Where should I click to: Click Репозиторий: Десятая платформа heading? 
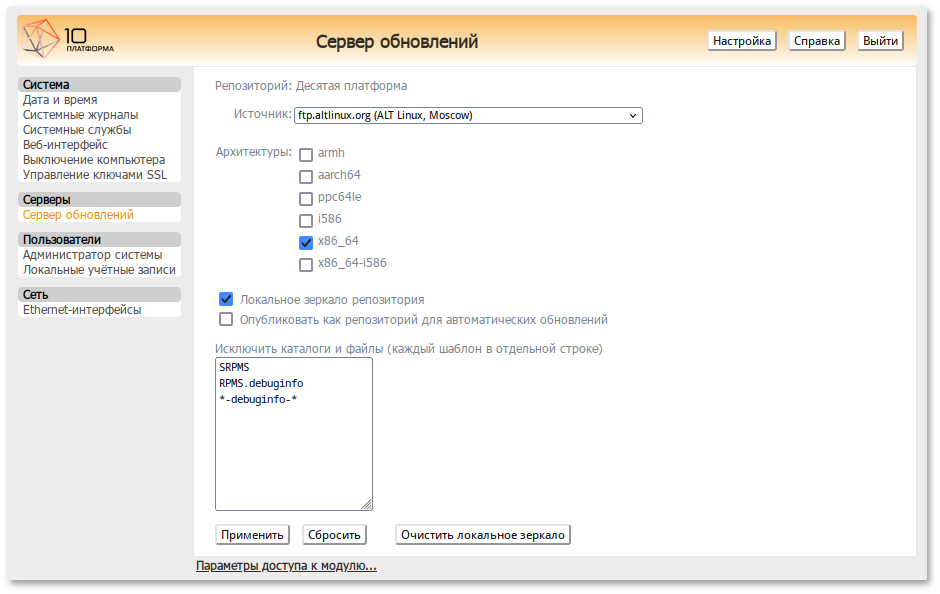coord(311,86)
